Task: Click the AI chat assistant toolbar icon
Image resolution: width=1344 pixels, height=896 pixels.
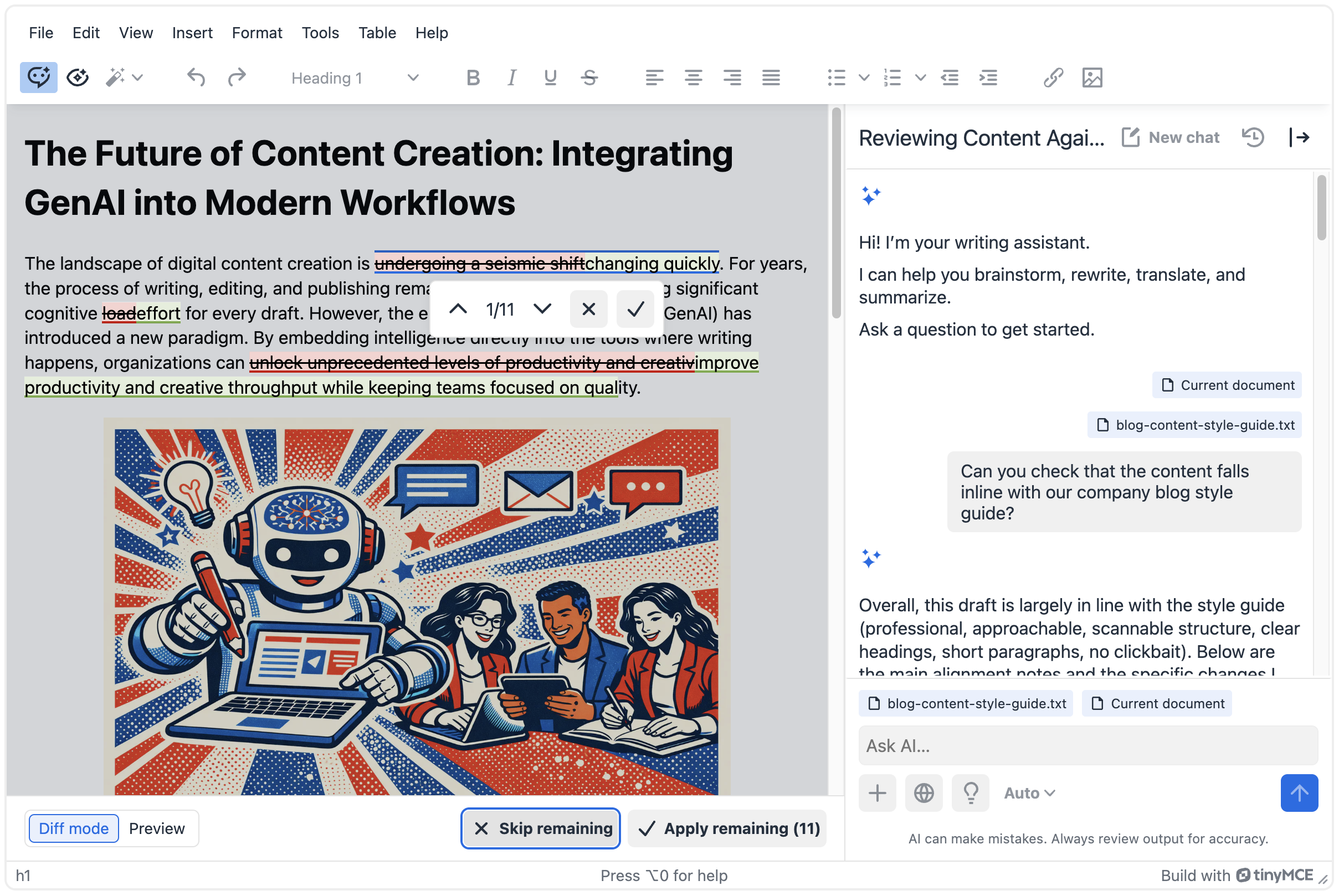Action: tap(38, 78)
